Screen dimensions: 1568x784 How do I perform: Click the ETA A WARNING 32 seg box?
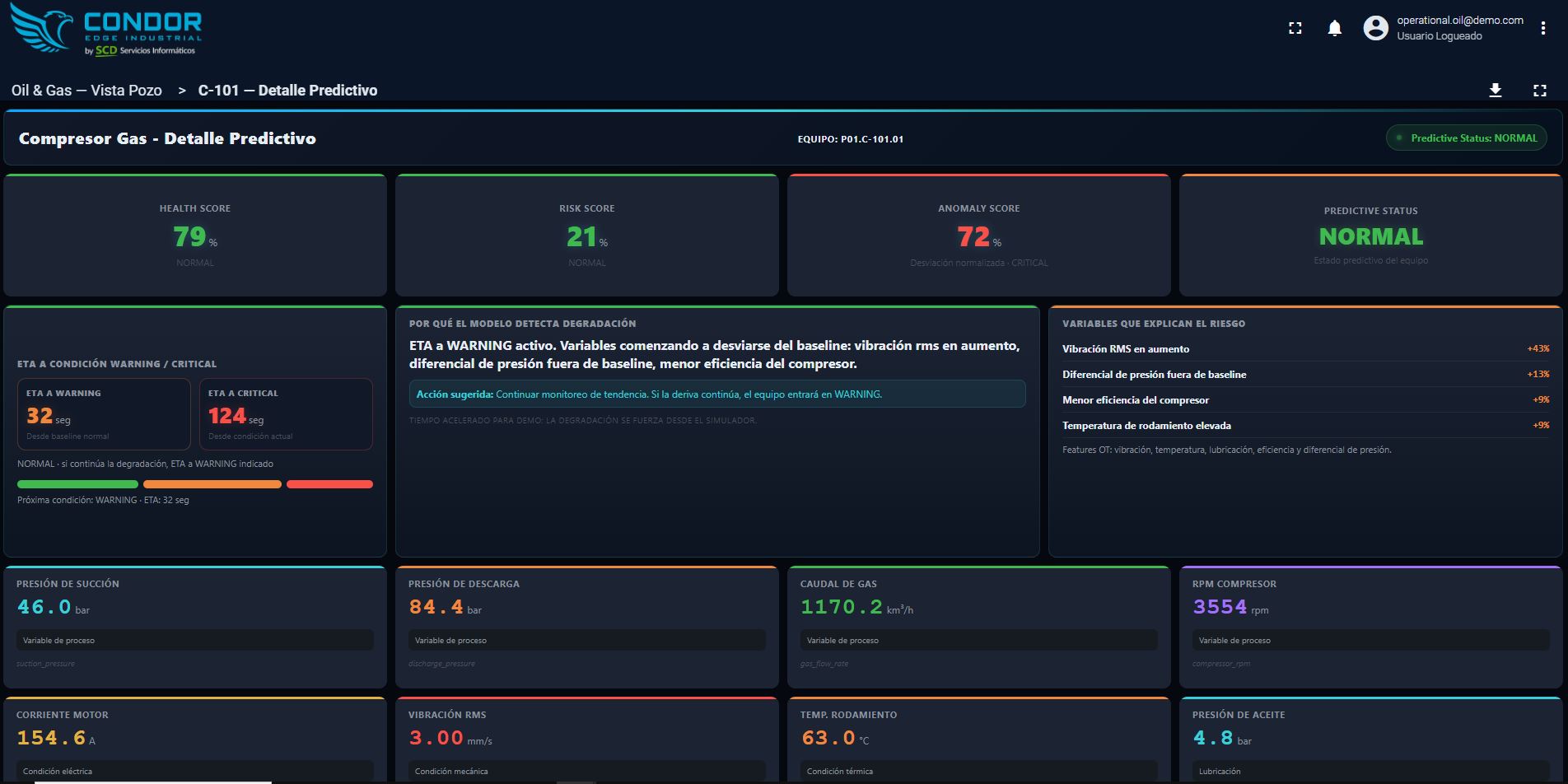(x=104, y=414)
